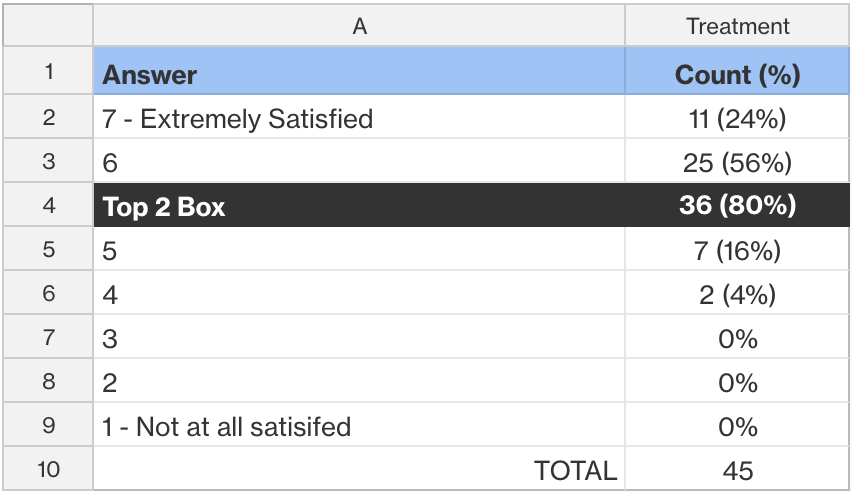Click the cell showing 7 (16%)
Image resolution: width=852 pixels, height=494 pixels.
pos(737,249)
